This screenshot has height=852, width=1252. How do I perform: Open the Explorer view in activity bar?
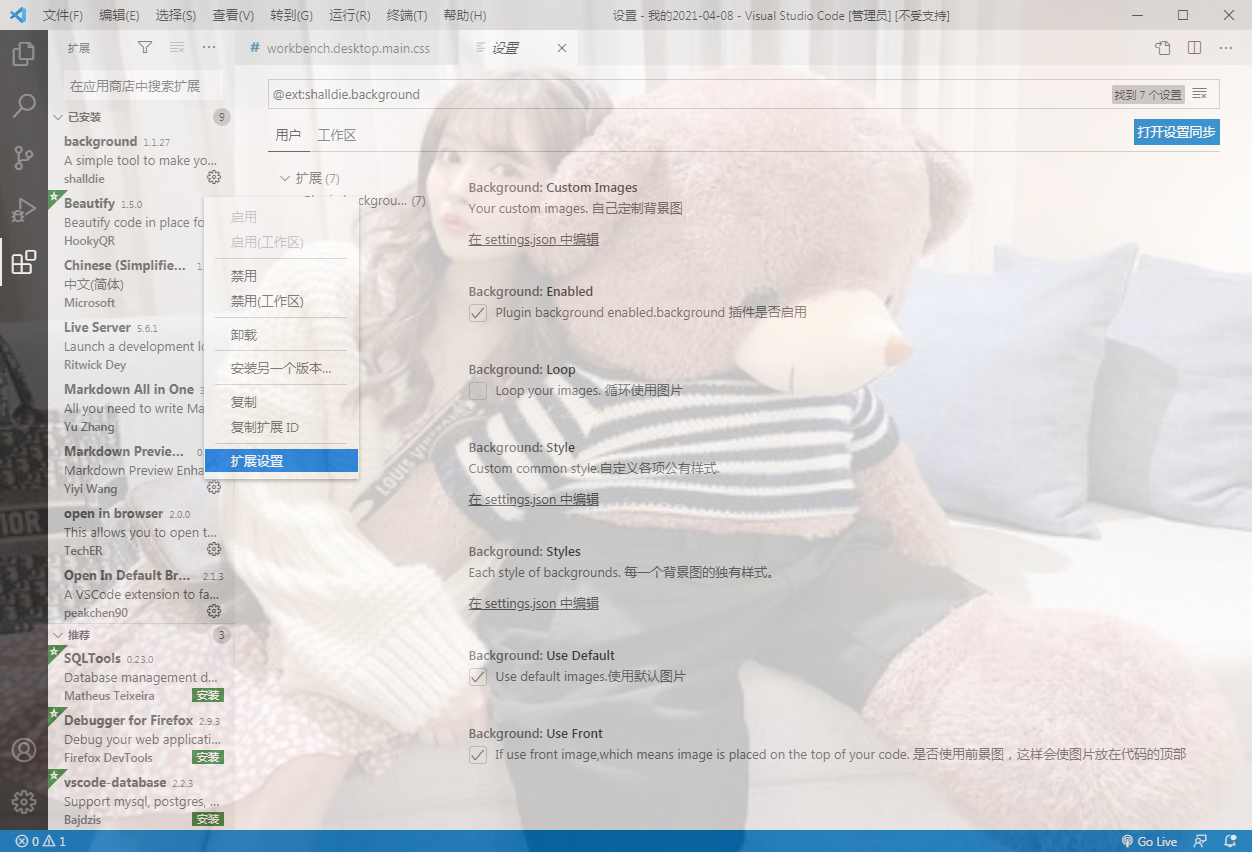(x=24, y=53)
